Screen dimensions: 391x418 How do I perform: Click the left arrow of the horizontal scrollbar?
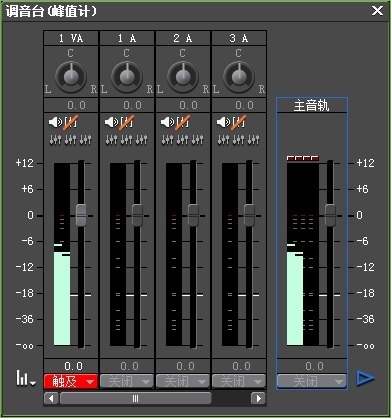[x=51, y=398]
